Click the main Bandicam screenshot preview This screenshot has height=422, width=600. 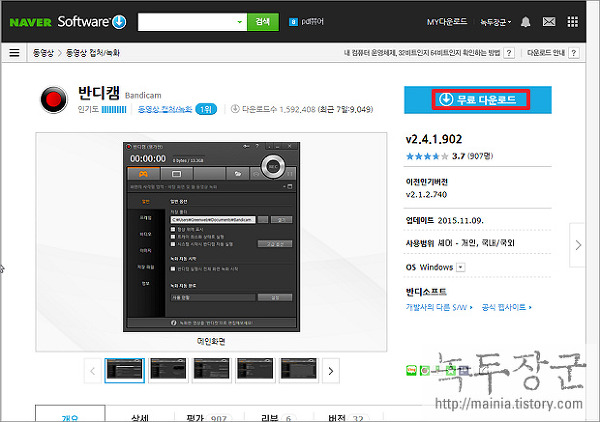211,237
